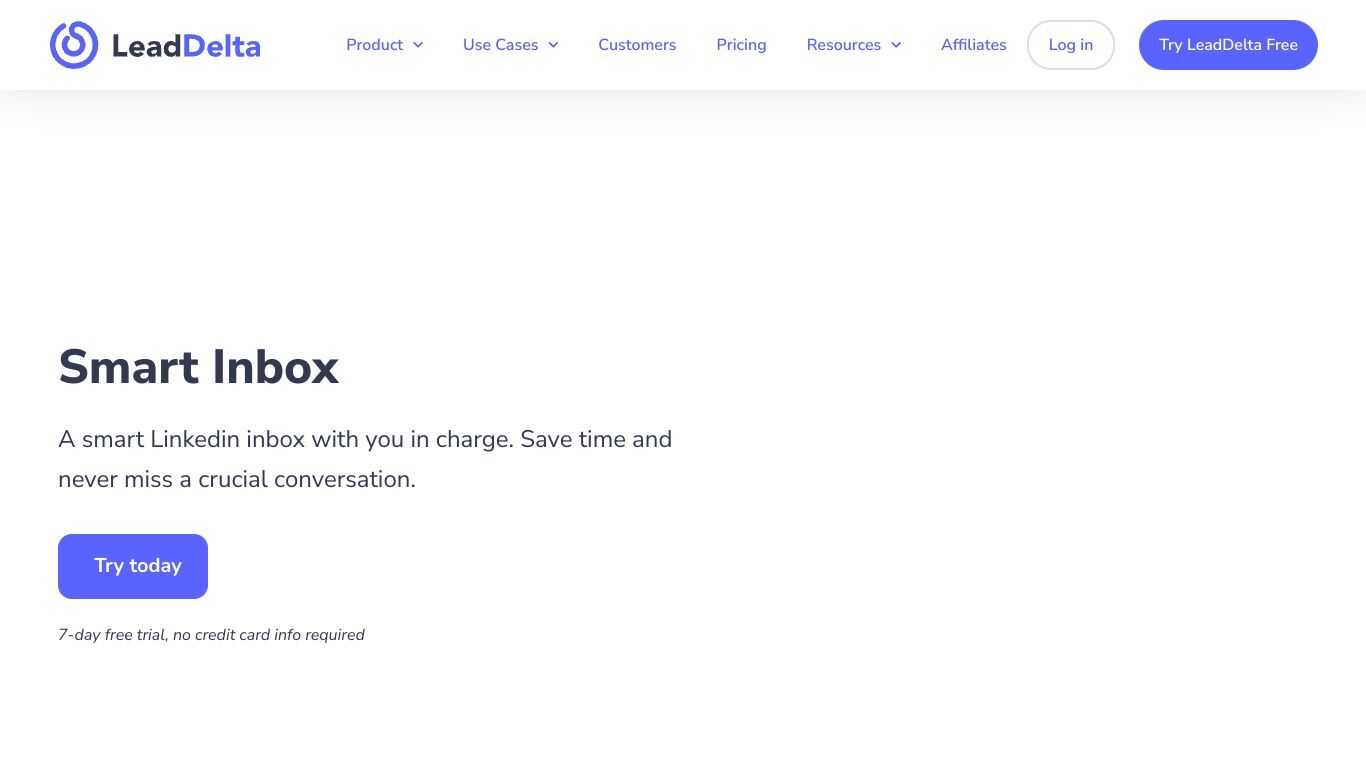Screen dimensions: 1366x768
Task: Visit the Affiliates page
Action: pyautogui.click(x=974, y=45)
